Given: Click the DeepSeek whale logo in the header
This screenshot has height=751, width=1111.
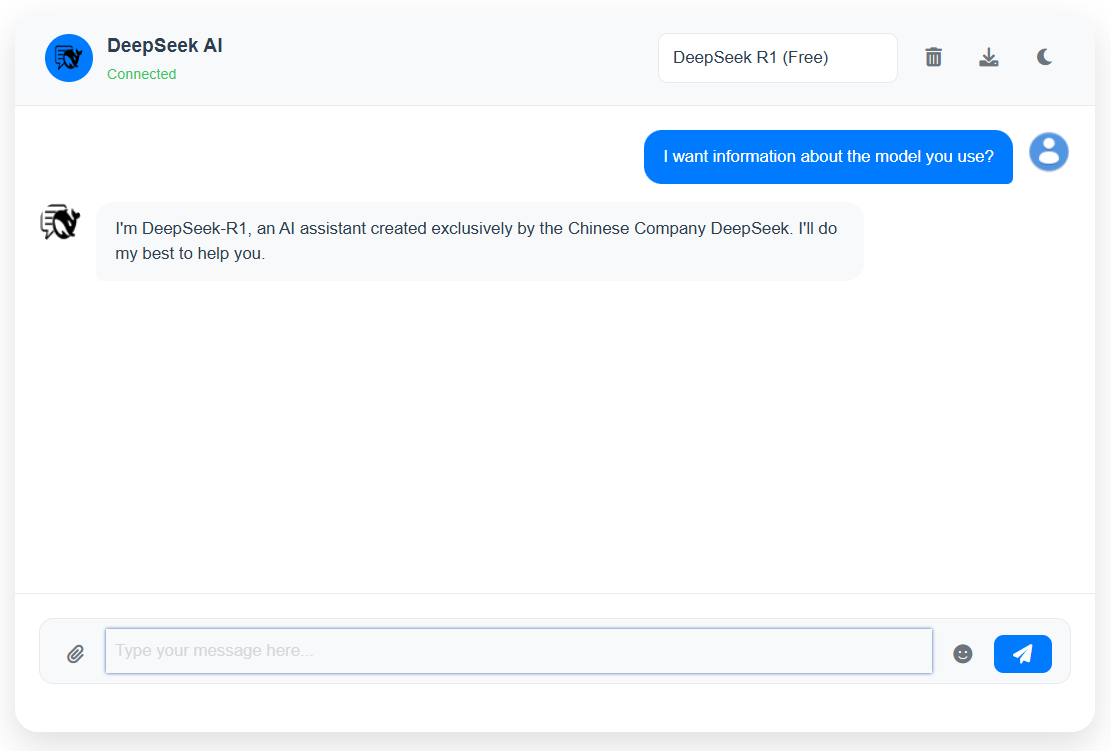Looking at the screenshot, I should pos(69,58).
